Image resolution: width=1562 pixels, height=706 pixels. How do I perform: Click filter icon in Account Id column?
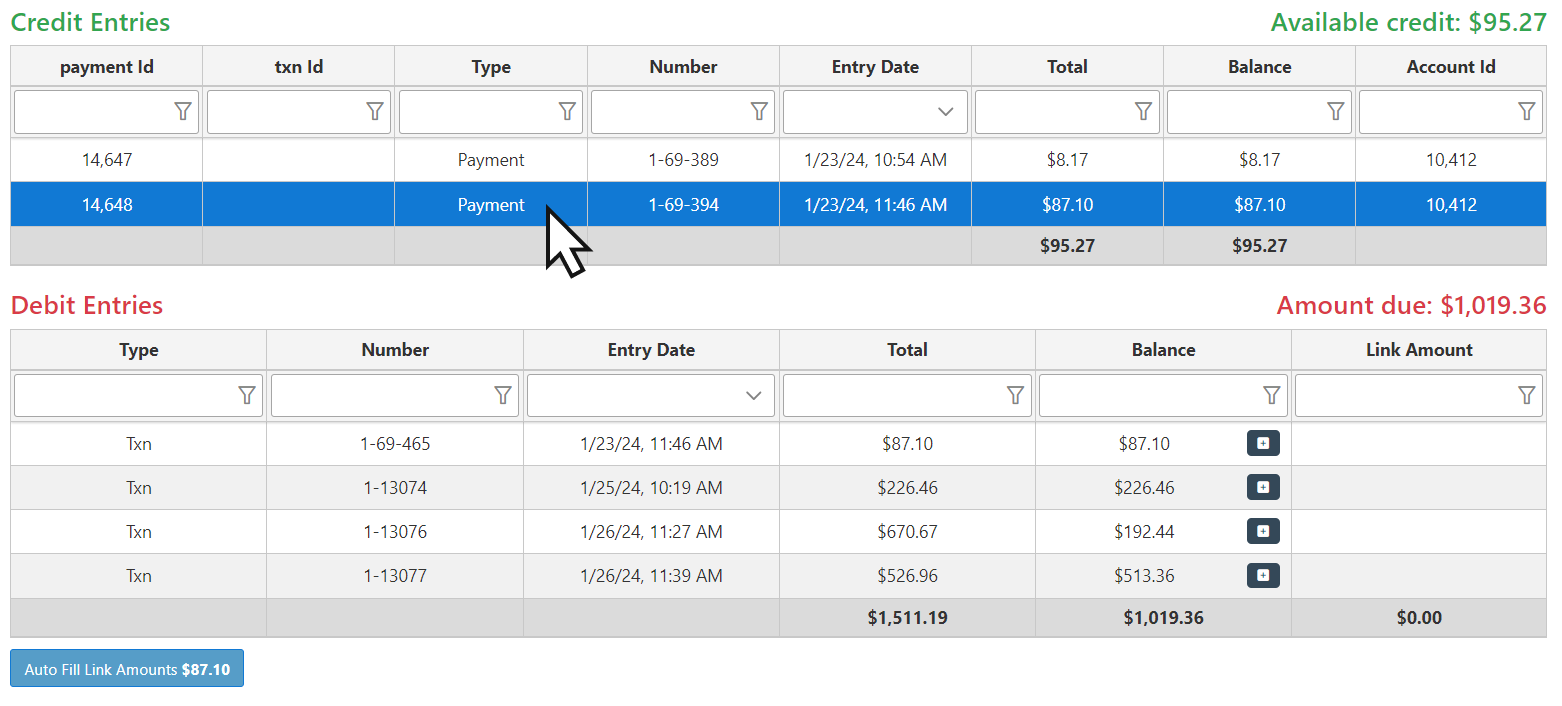(x=1527, y=112)
